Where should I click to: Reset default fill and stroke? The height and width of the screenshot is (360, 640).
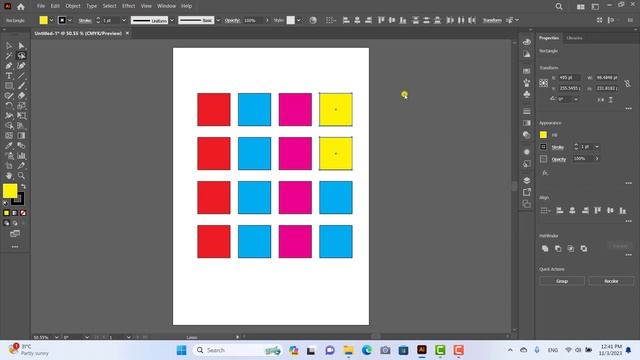(5, 203)
